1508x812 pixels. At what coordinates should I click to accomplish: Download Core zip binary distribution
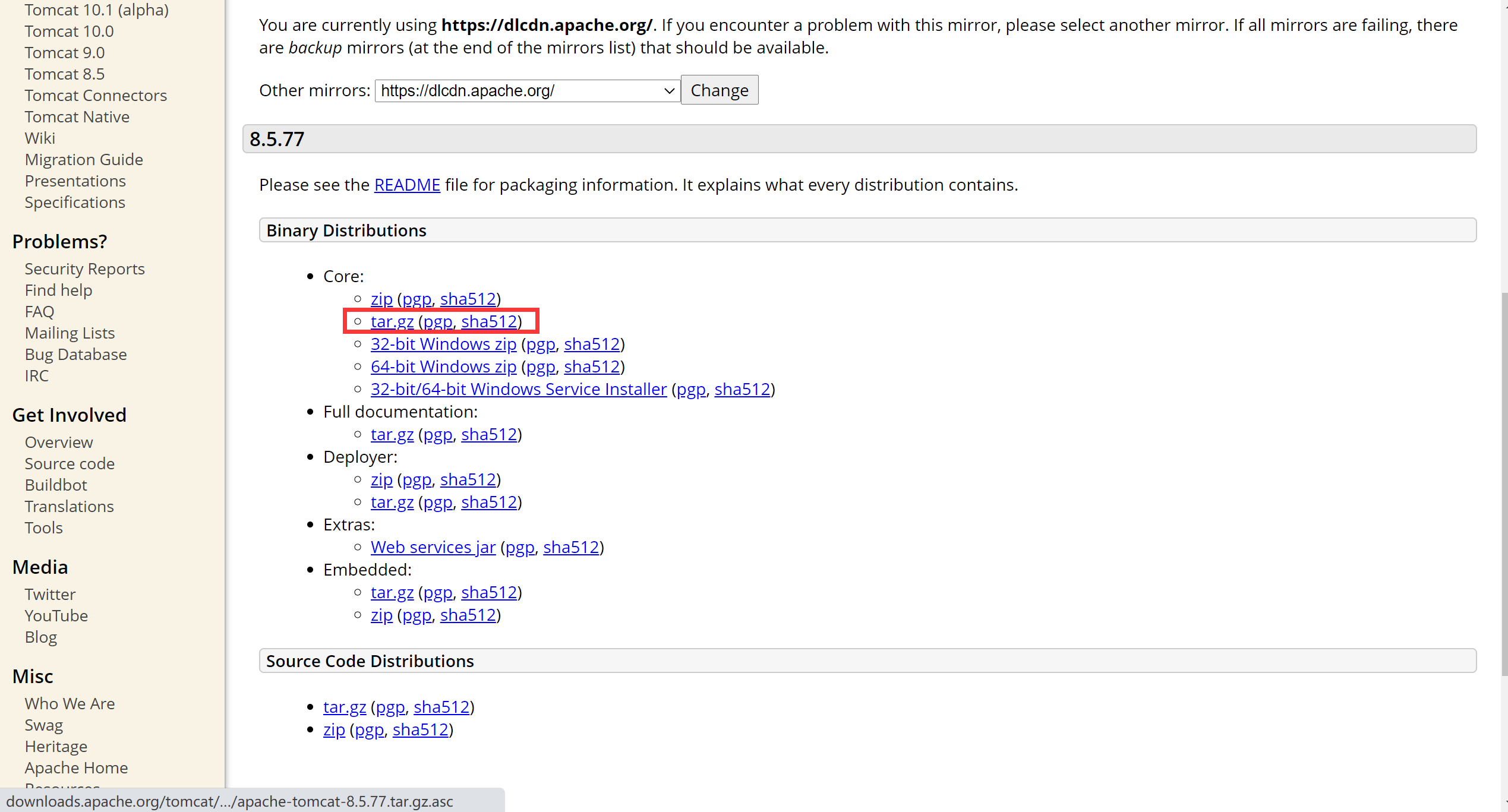(x=381, y=299)
